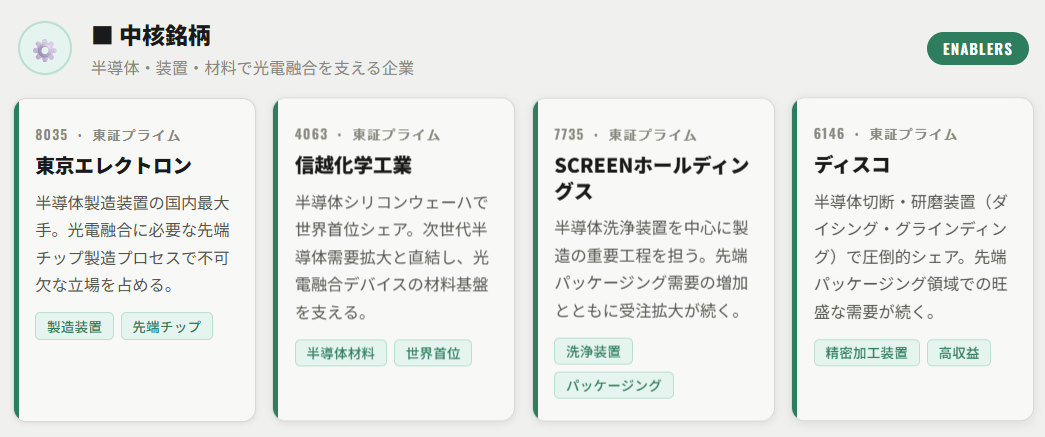Open the 信越化学工業 company title
This screenshot has width=1045, height=437.
click(353, 164)
